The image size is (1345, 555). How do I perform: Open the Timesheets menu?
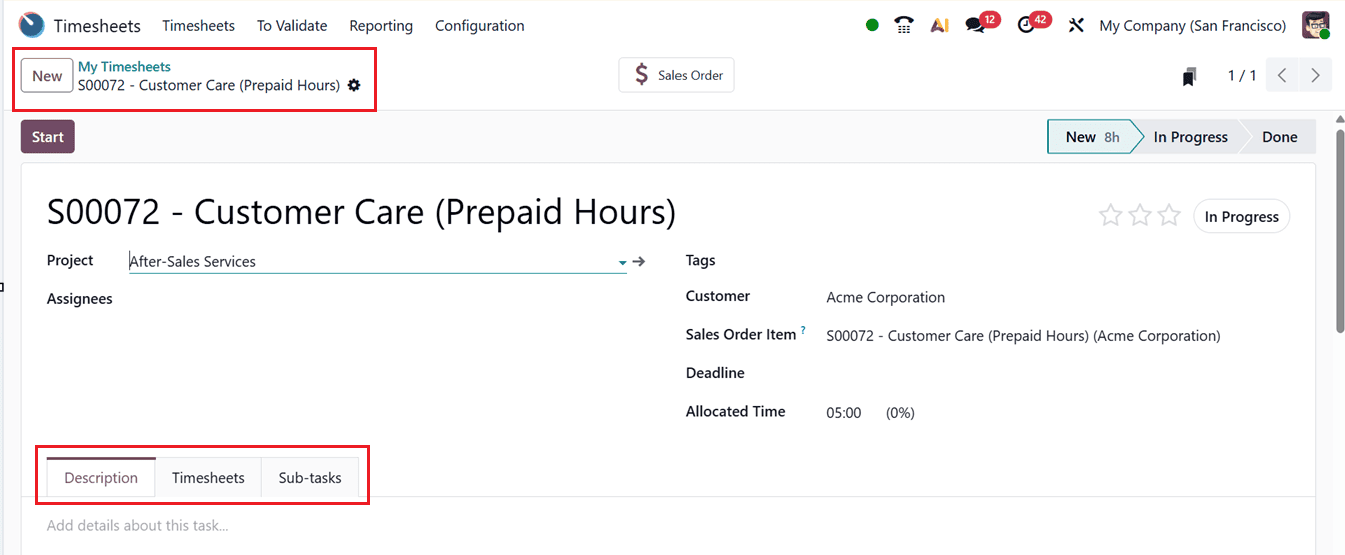pyautogui.click(x=199, y=26)
